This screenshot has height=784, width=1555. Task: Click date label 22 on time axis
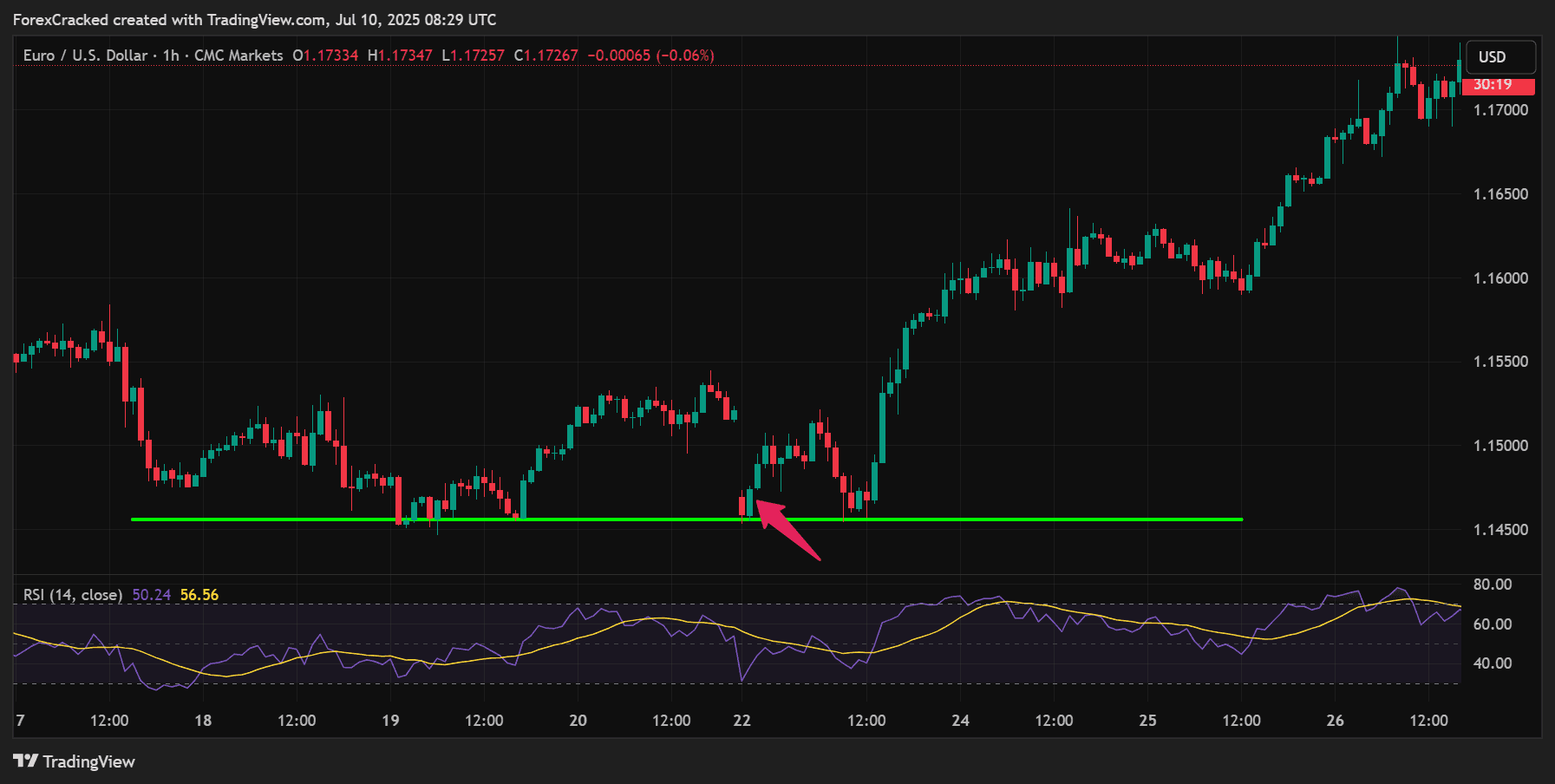pyautogui.click(x=742, y=721)
